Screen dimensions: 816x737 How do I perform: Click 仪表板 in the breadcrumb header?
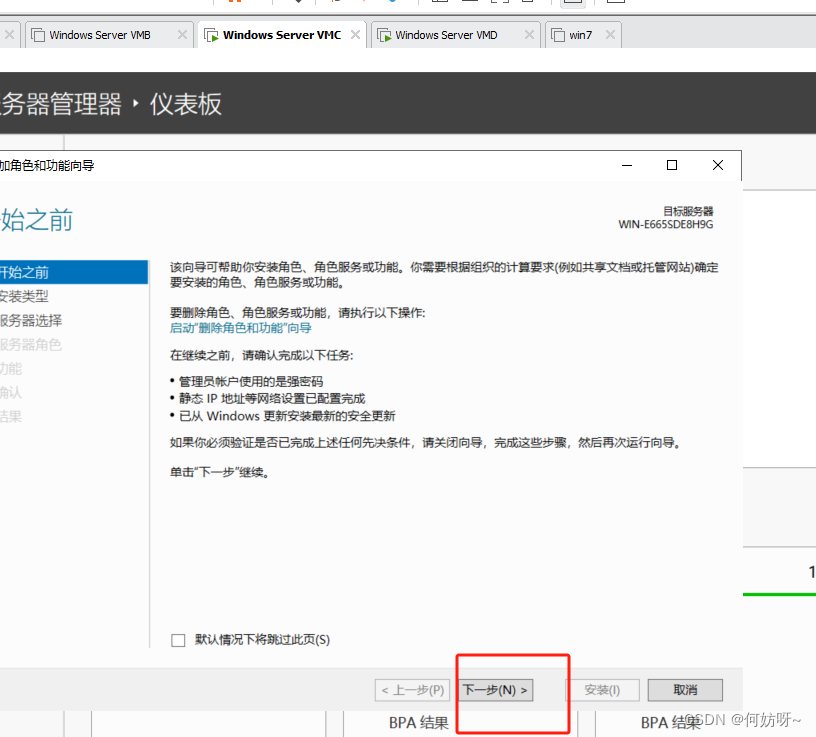click(186, 104)
